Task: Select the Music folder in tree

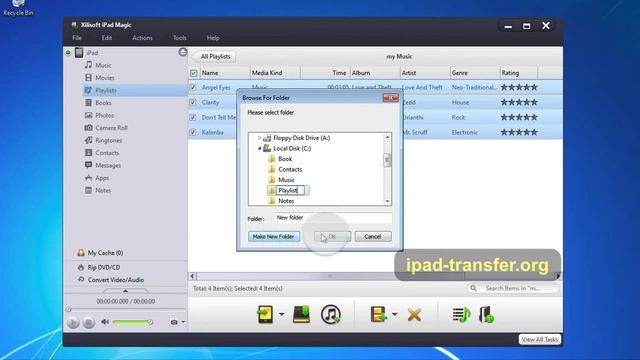Action: [286, 180]
